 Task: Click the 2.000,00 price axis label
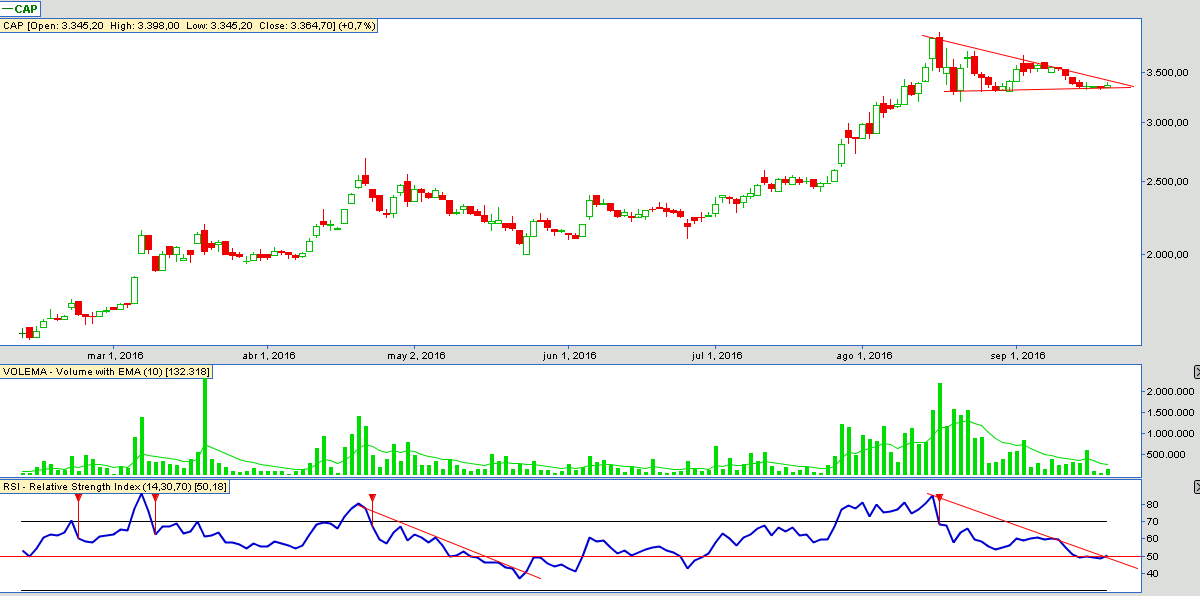point(1169,254)
